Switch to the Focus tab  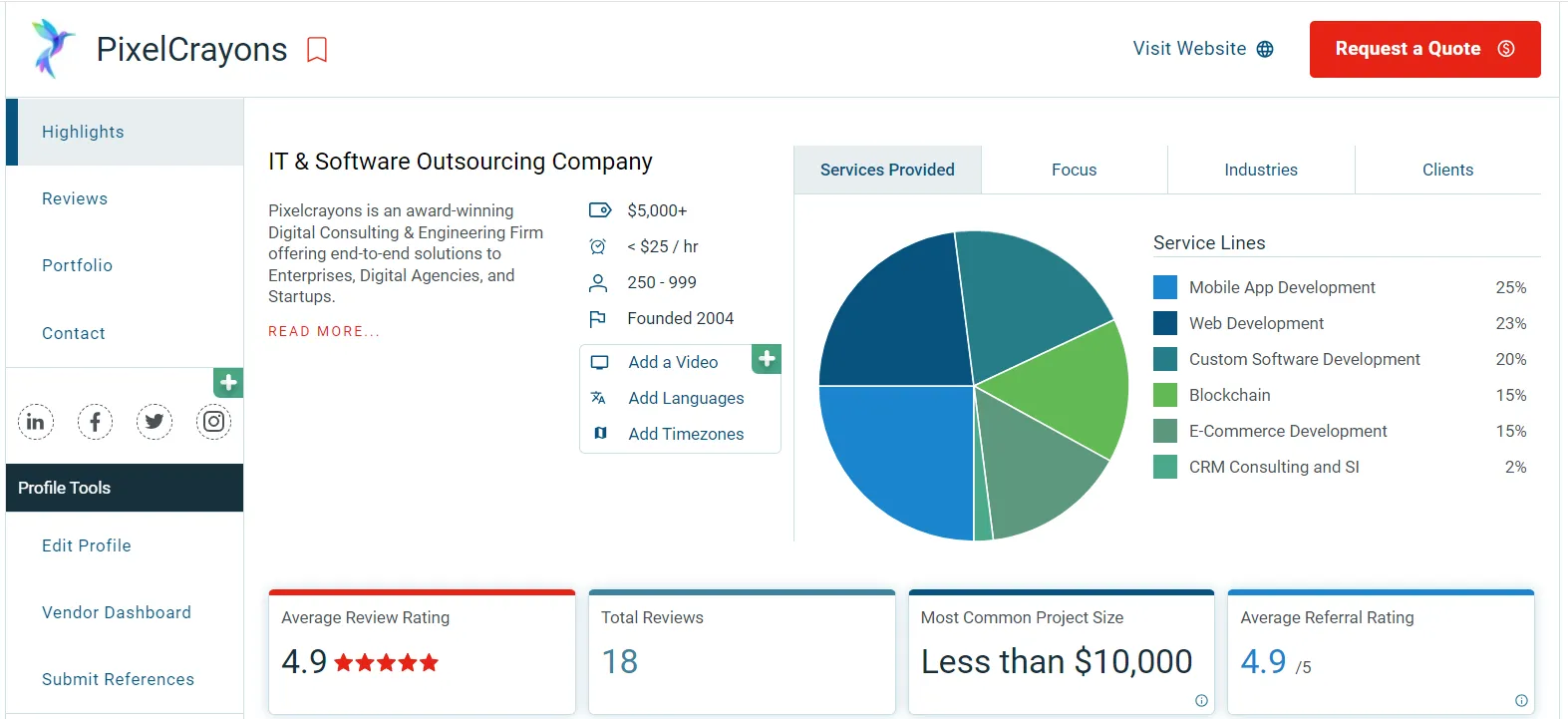click(x=1074, y=170)
